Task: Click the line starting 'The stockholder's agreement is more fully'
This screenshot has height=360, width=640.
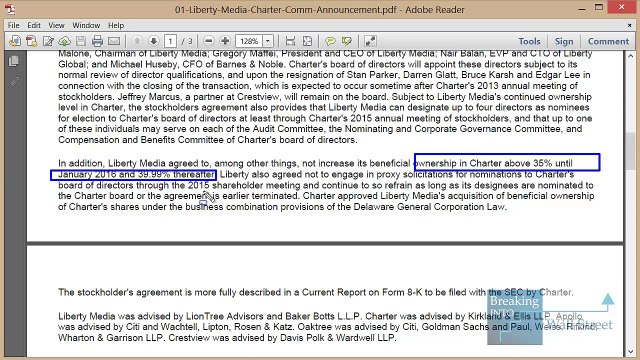Action: [x=316, y=292]
